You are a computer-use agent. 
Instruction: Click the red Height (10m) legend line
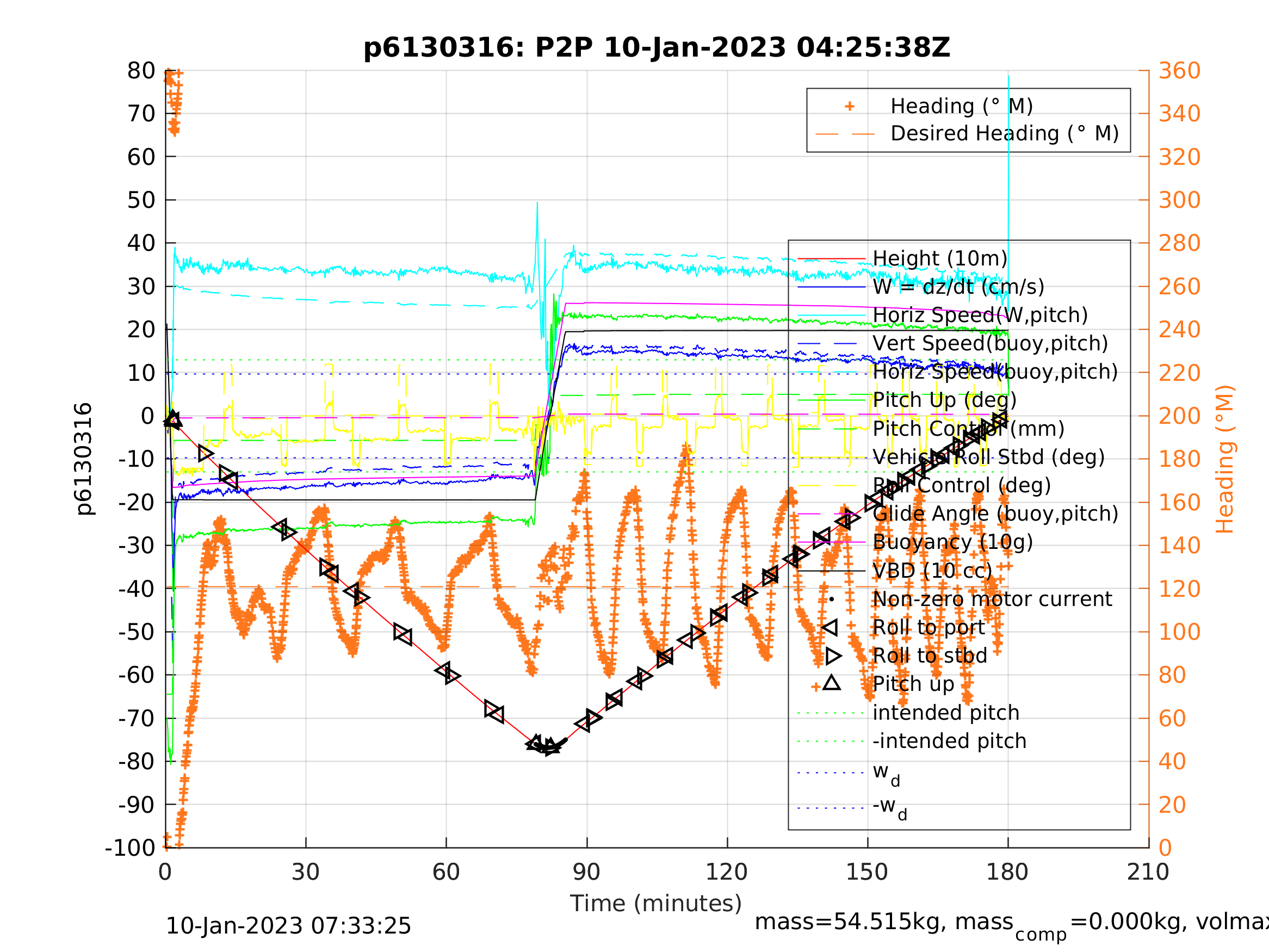[831, 259]
